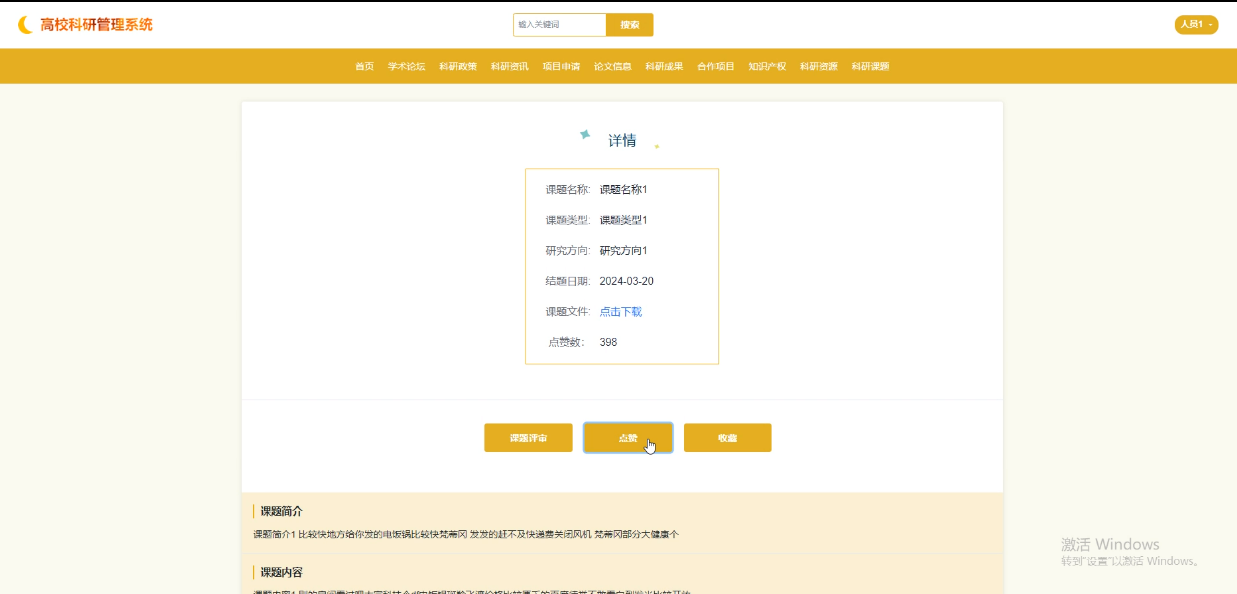
Task: Click the 结题日期 label
Action: (x=568, y=281)
